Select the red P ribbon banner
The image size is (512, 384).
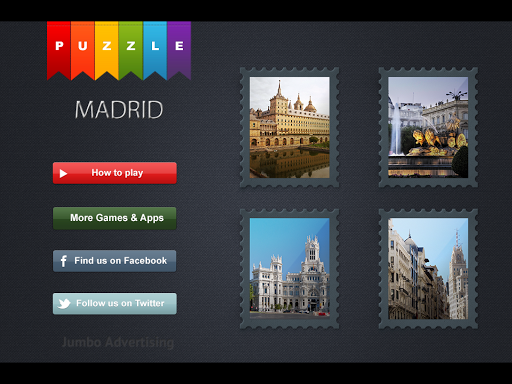59,50
